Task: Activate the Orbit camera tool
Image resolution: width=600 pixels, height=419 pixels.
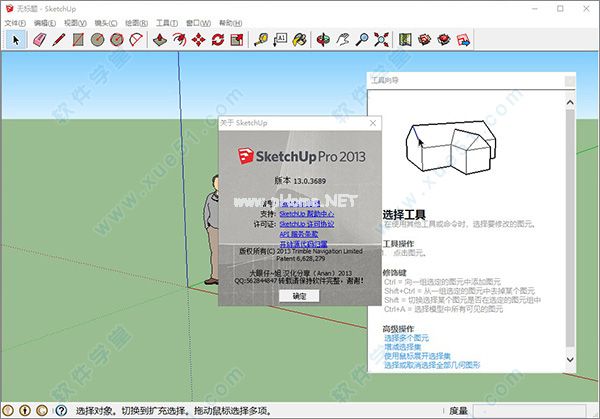Action: point(323,40)
